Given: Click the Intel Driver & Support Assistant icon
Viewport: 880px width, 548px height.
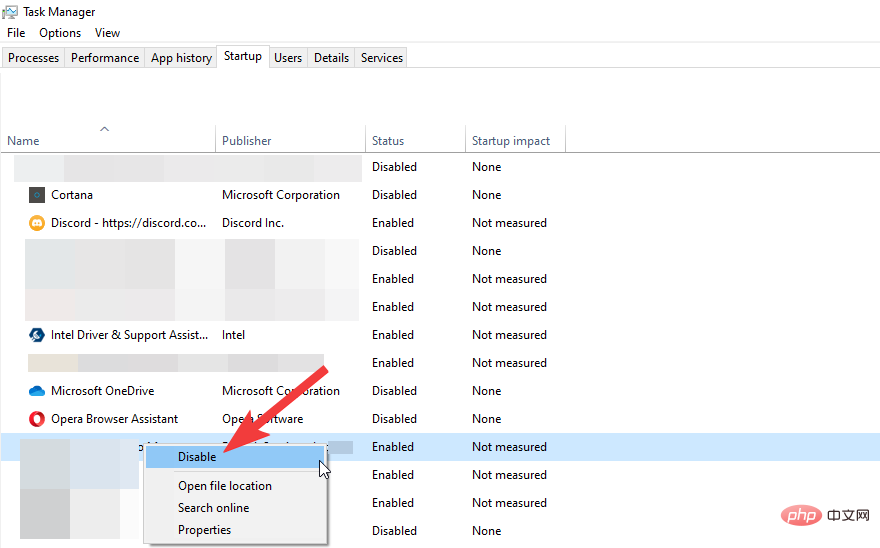Looking at the screenshot, I should (x=36, y=335).
